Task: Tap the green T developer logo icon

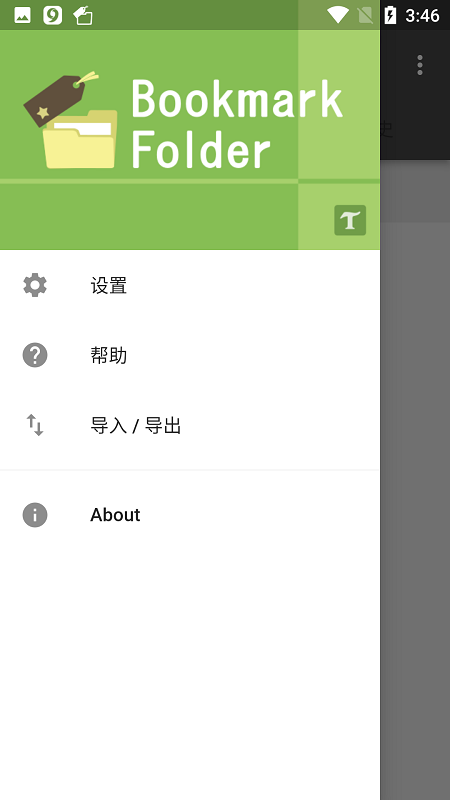Action: point(350,220)
